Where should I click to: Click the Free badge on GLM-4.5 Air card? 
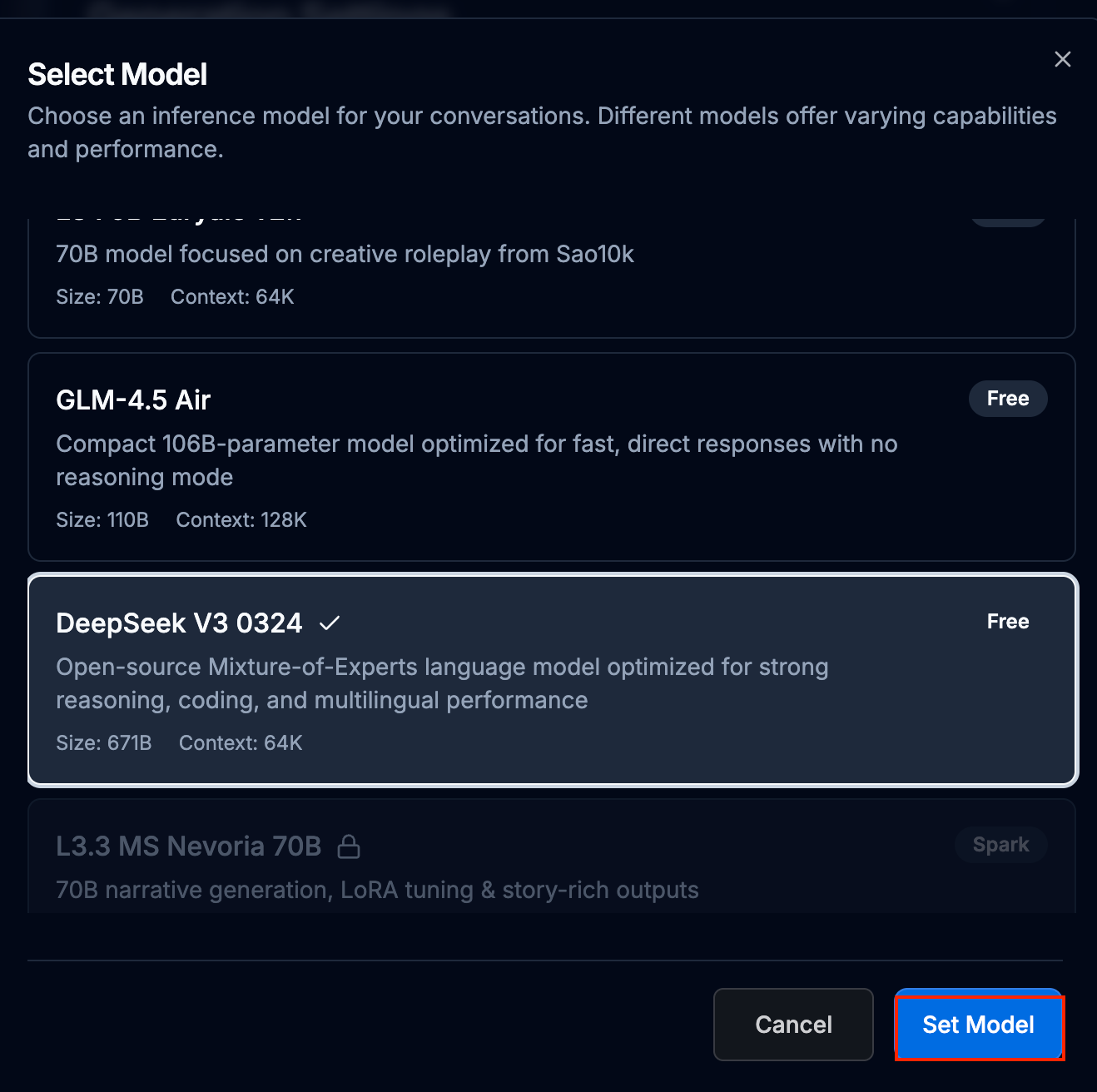[x=1007, y=399]
